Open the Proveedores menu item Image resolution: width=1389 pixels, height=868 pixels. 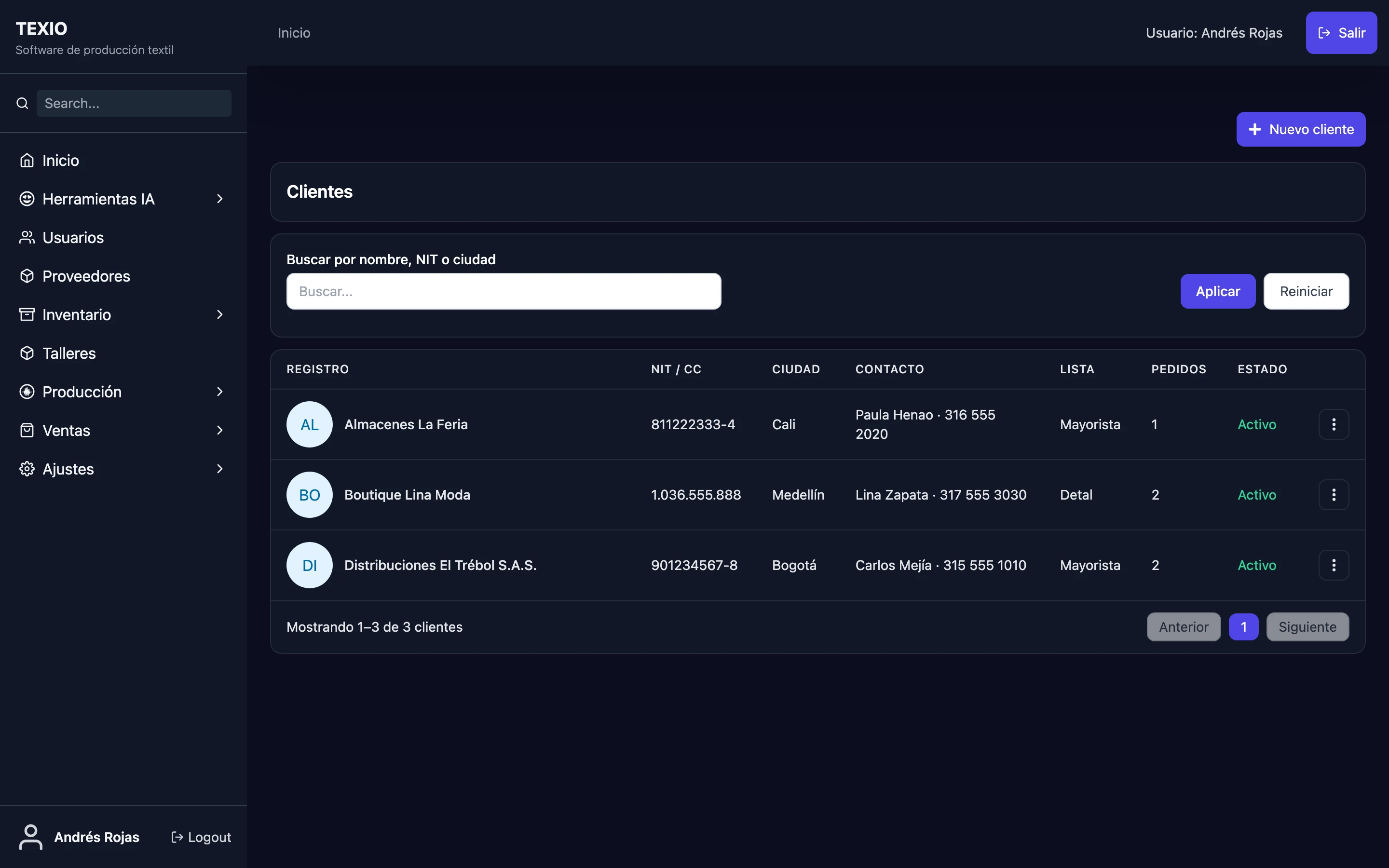tap(123, 276)
